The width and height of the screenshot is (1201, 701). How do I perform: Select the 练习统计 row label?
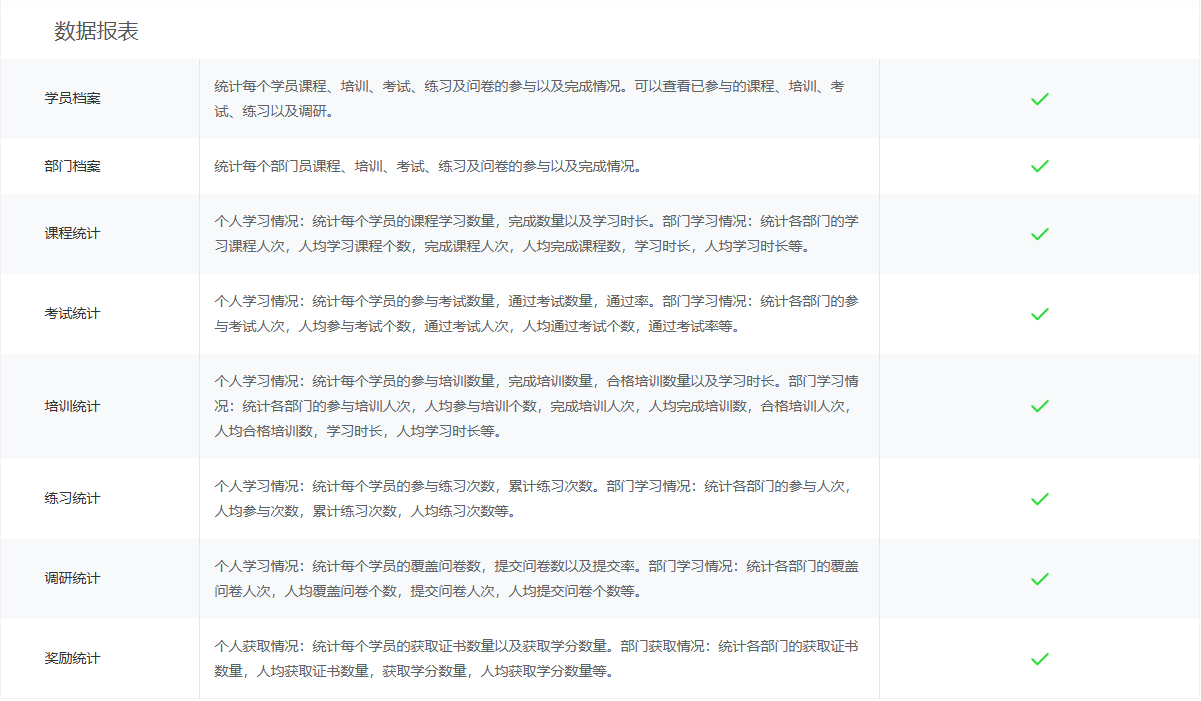[73, 499]
